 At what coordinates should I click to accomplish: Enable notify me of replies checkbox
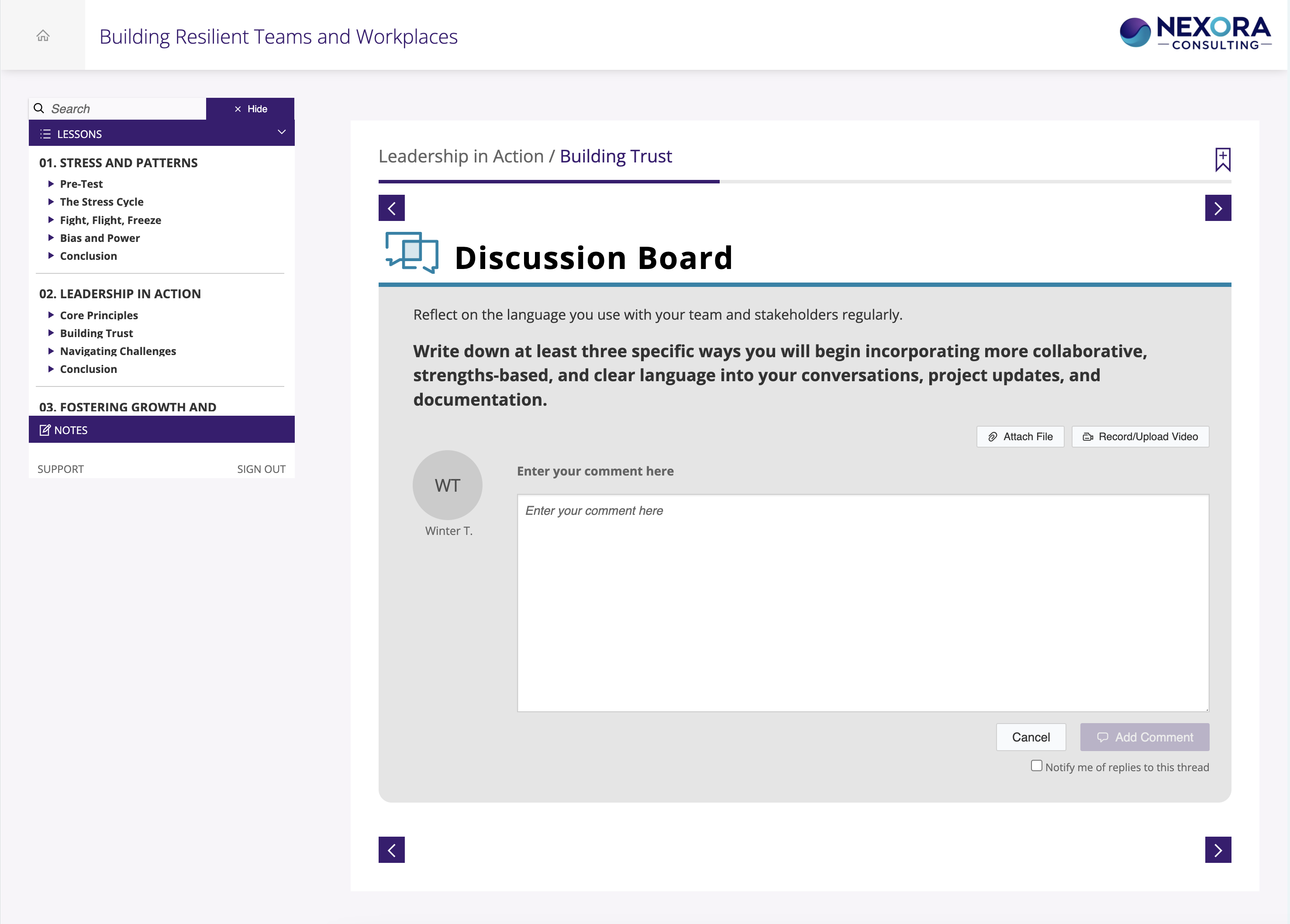click(1036, 765)
